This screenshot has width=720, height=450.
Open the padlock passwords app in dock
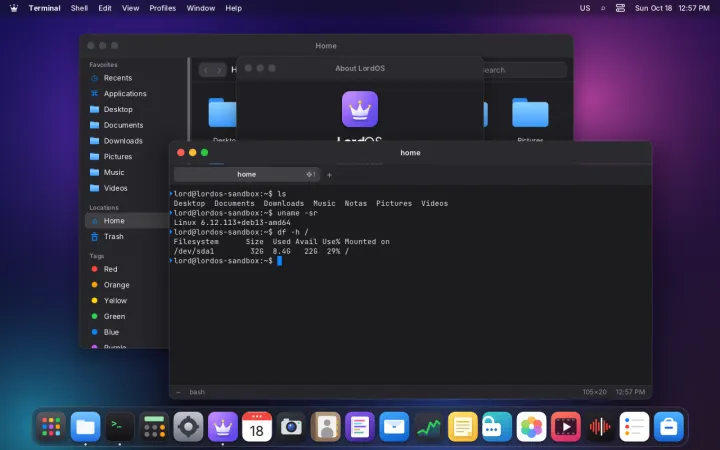(x=497, y=427)
